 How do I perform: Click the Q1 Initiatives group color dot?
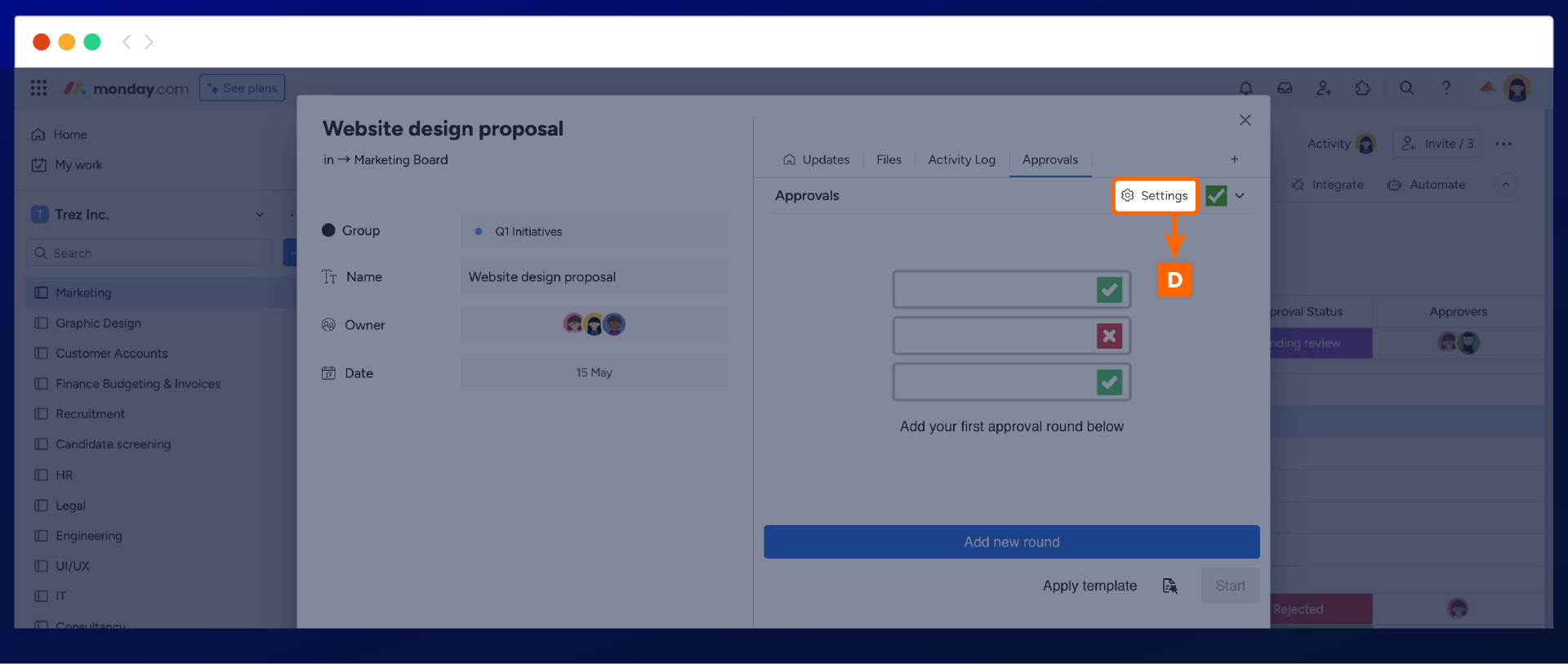pos(479,232)
